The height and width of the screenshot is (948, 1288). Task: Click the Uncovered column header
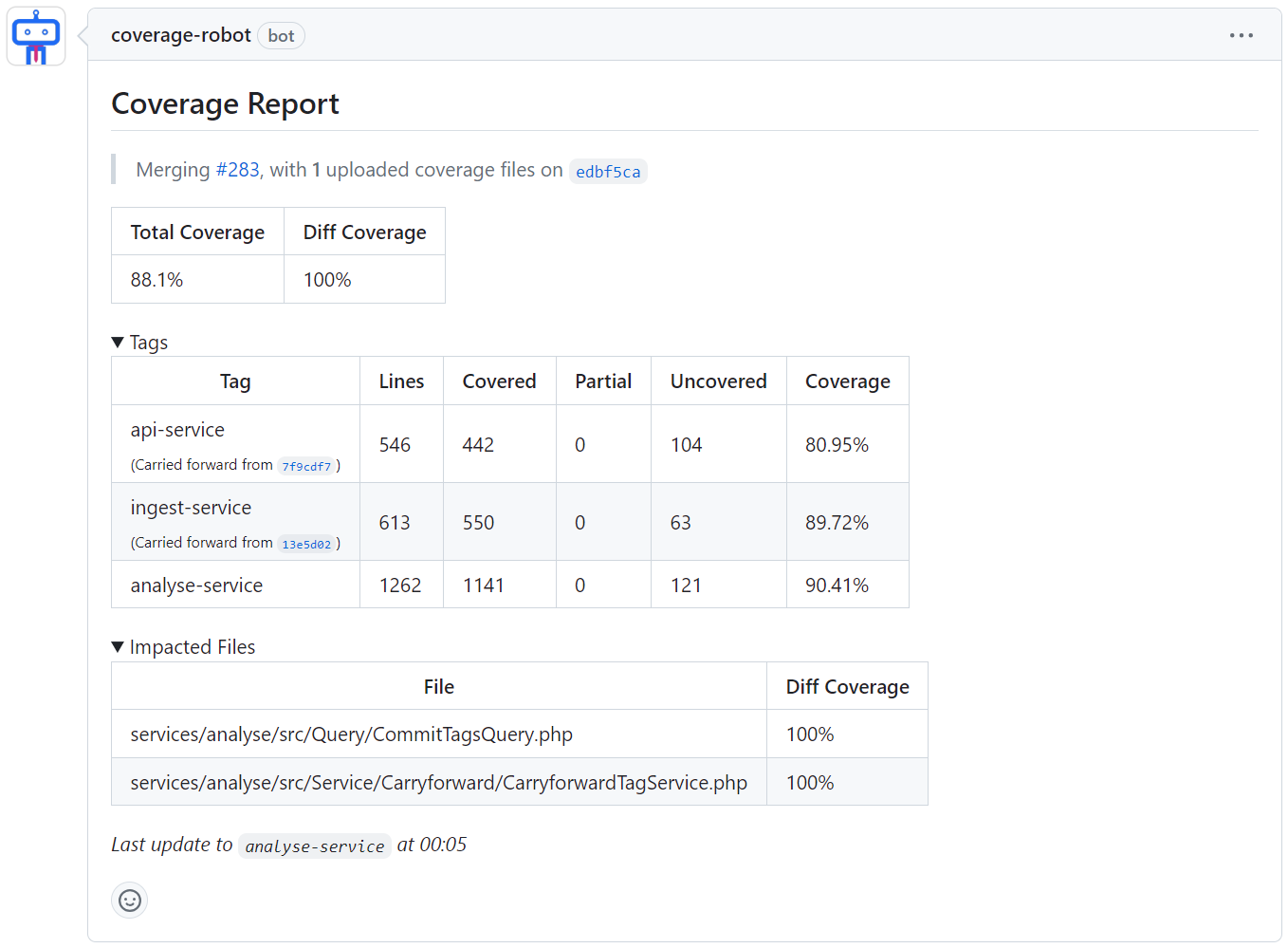coord(718,381)
